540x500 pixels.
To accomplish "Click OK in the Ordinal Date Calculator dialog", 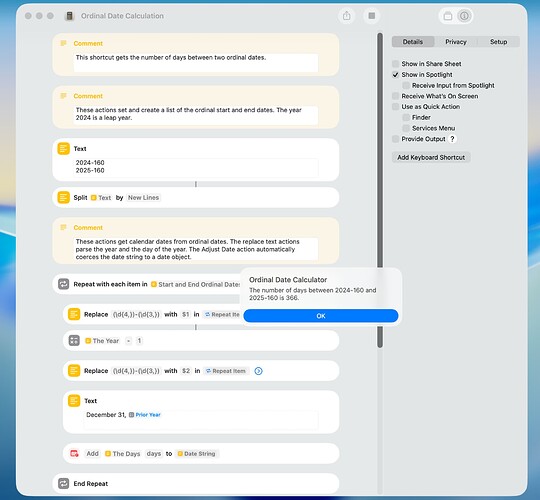I will [x=321, y=316].
